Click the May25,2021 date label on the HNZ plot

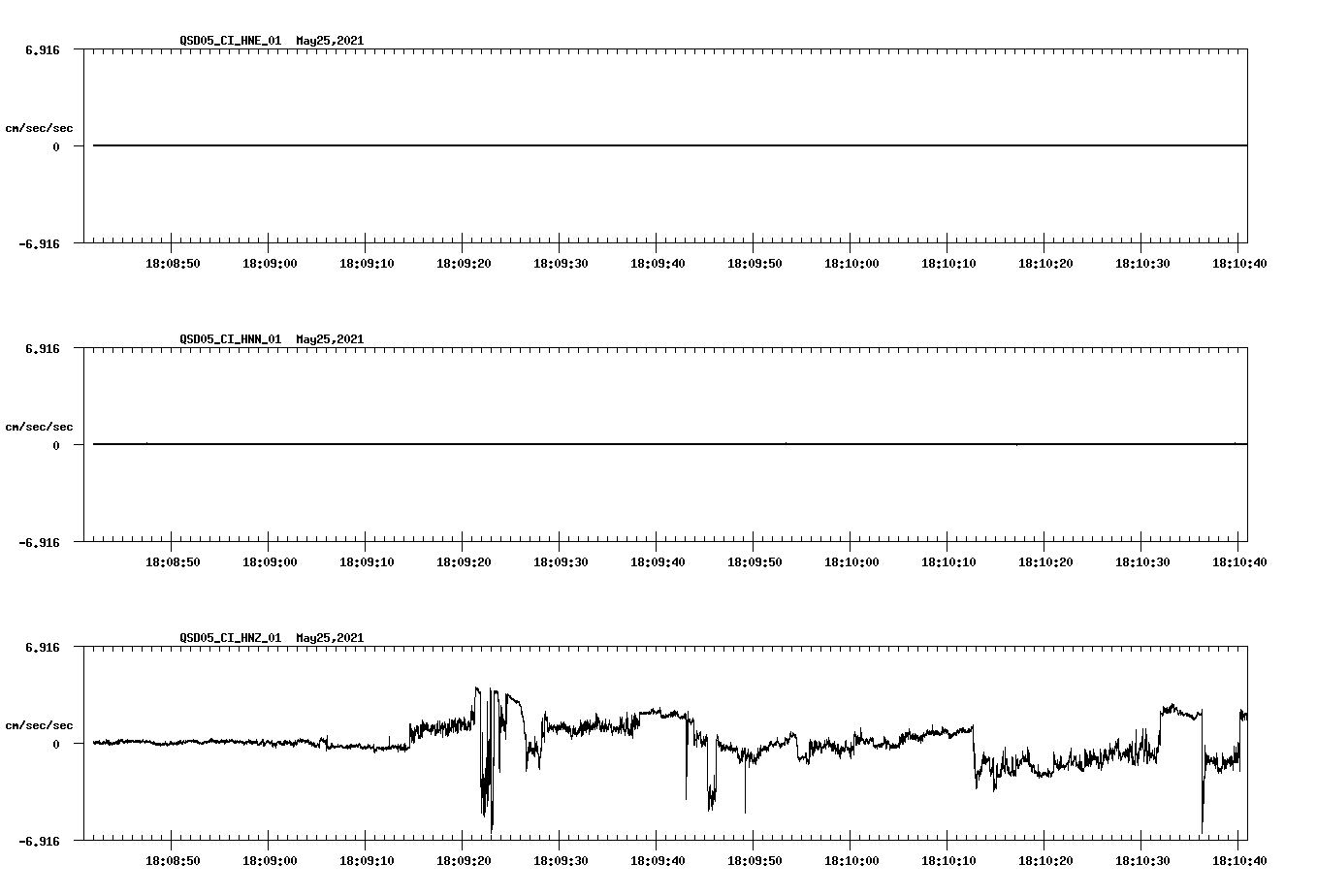tap(329, 637)
